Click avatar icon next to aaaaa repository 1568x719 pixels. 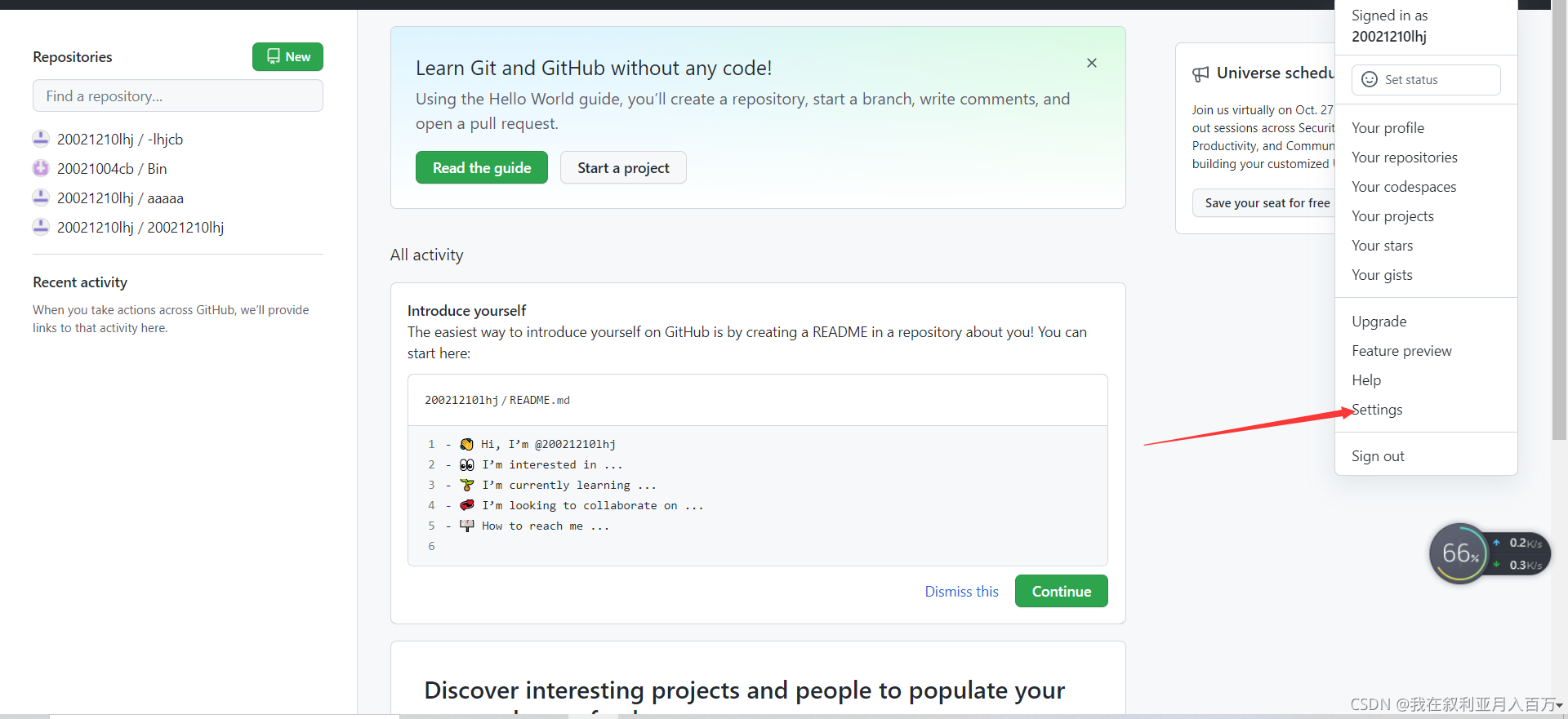41,198
